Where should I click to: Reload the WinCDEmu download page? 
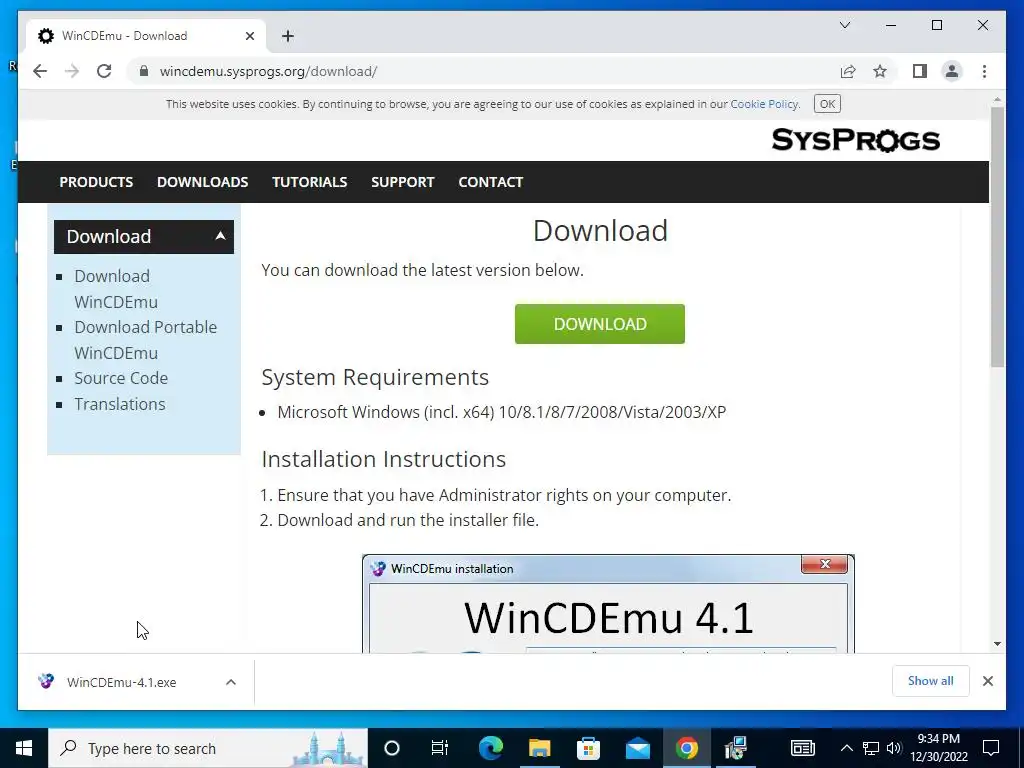click(x=104, y=71)
